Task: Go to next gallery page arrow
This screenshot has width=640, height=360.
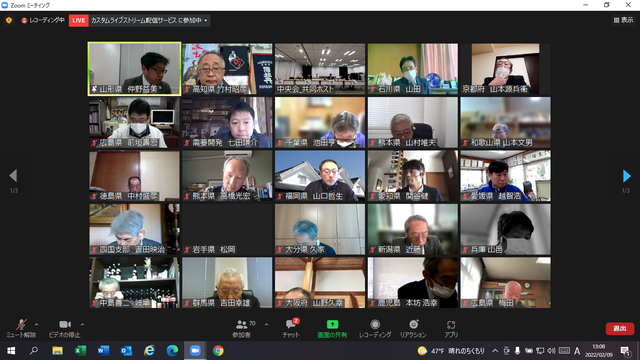Action: coord(627,176)
